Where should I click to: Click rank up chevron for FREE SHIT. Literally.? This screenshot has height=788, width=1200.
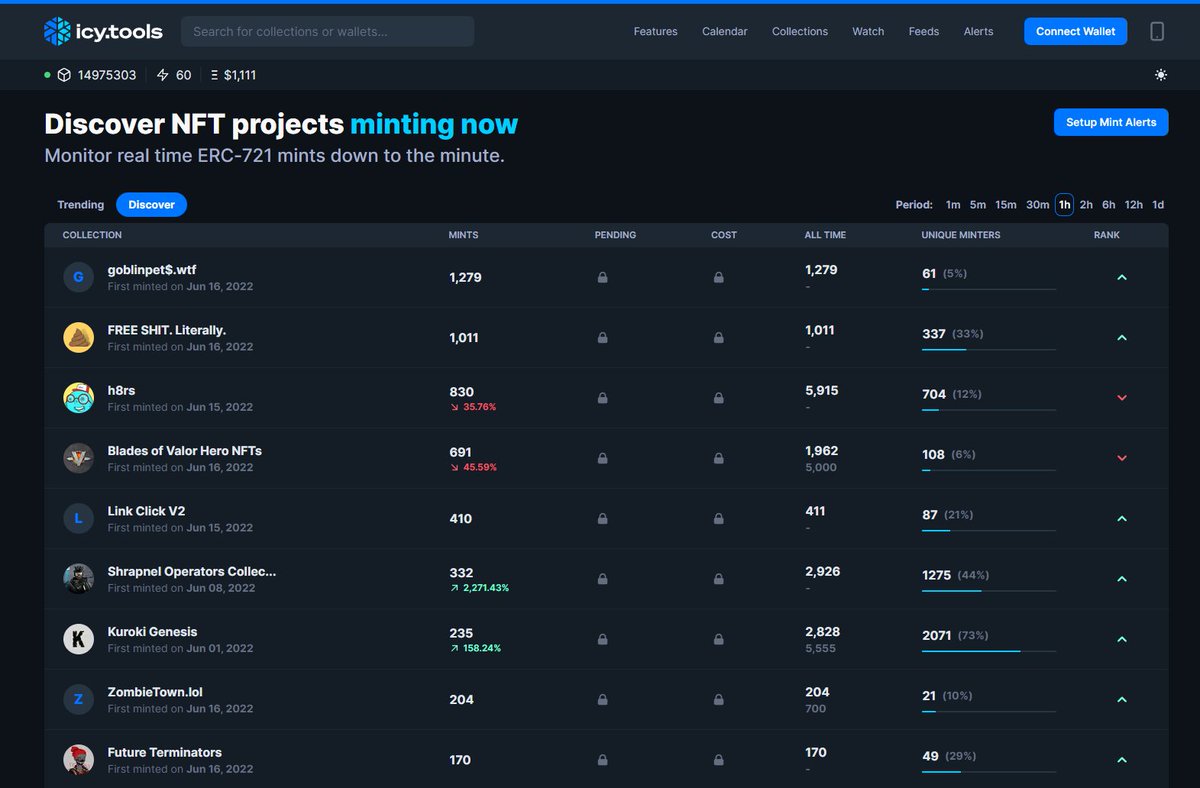pos(1121,338)
